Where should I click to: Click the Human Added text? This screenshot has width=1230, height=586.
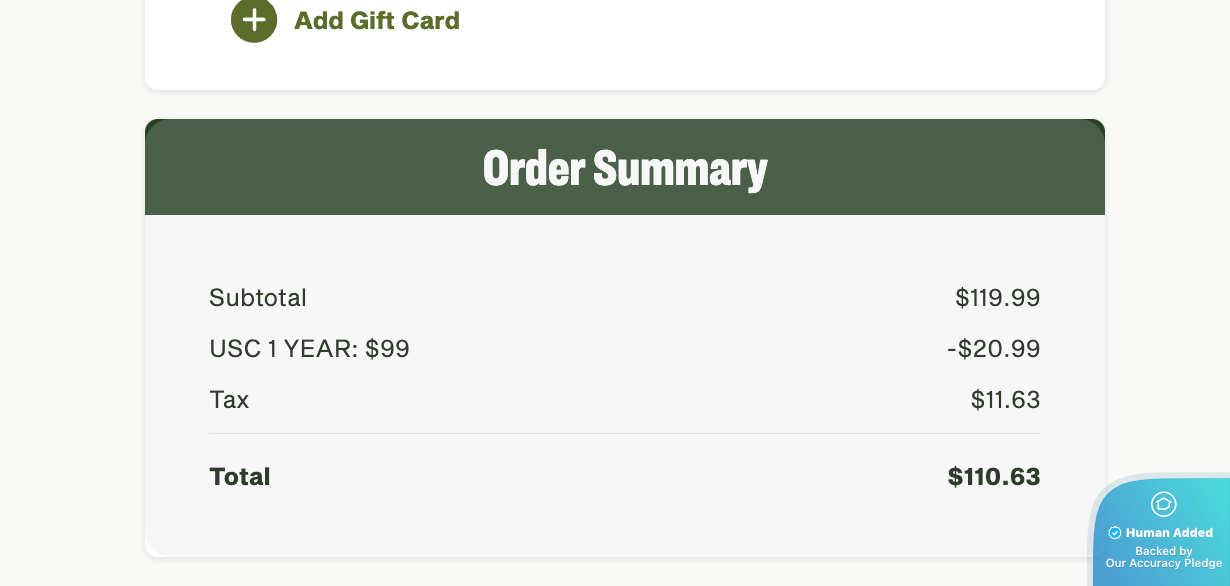(x=1169, y=533)
